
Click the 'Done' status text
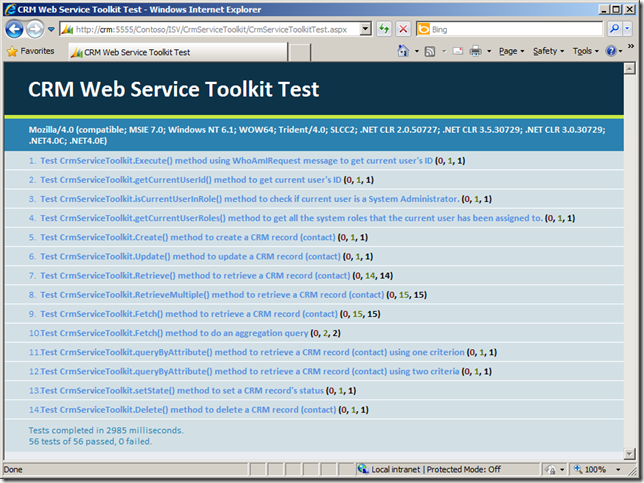(x=13, y=469)
